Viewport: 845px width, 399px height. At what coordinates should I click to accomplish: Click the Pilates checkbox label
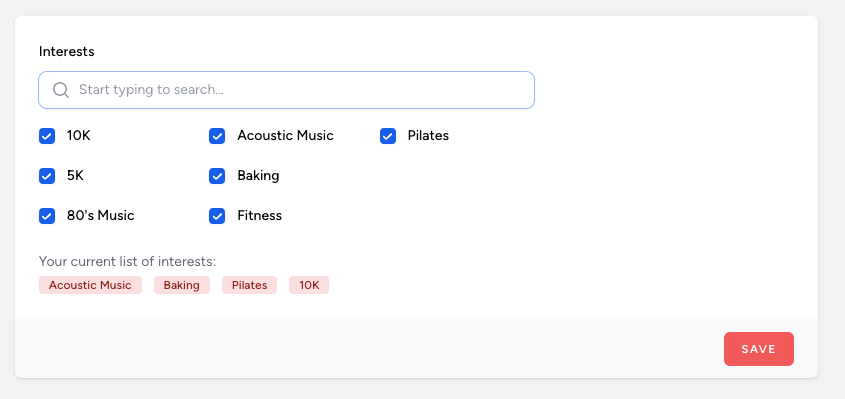coord(428,136)
